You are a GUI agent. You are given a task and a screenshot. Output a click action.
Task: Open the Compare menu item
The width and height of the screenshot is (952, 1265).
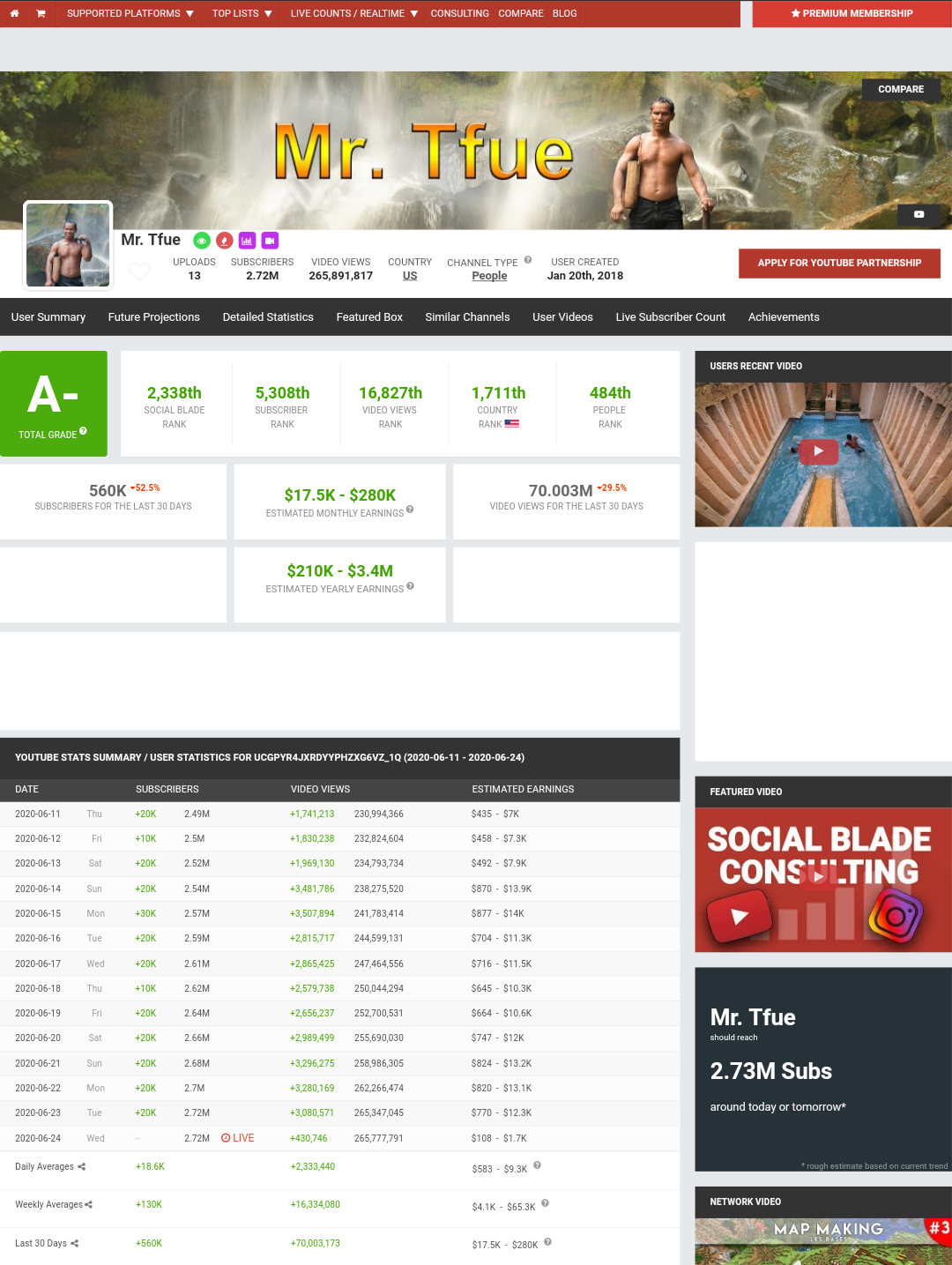(x=521, y=13)
